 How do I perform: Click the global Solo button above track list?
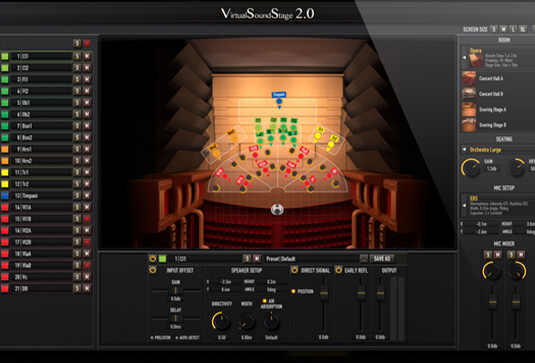(77, 43)
